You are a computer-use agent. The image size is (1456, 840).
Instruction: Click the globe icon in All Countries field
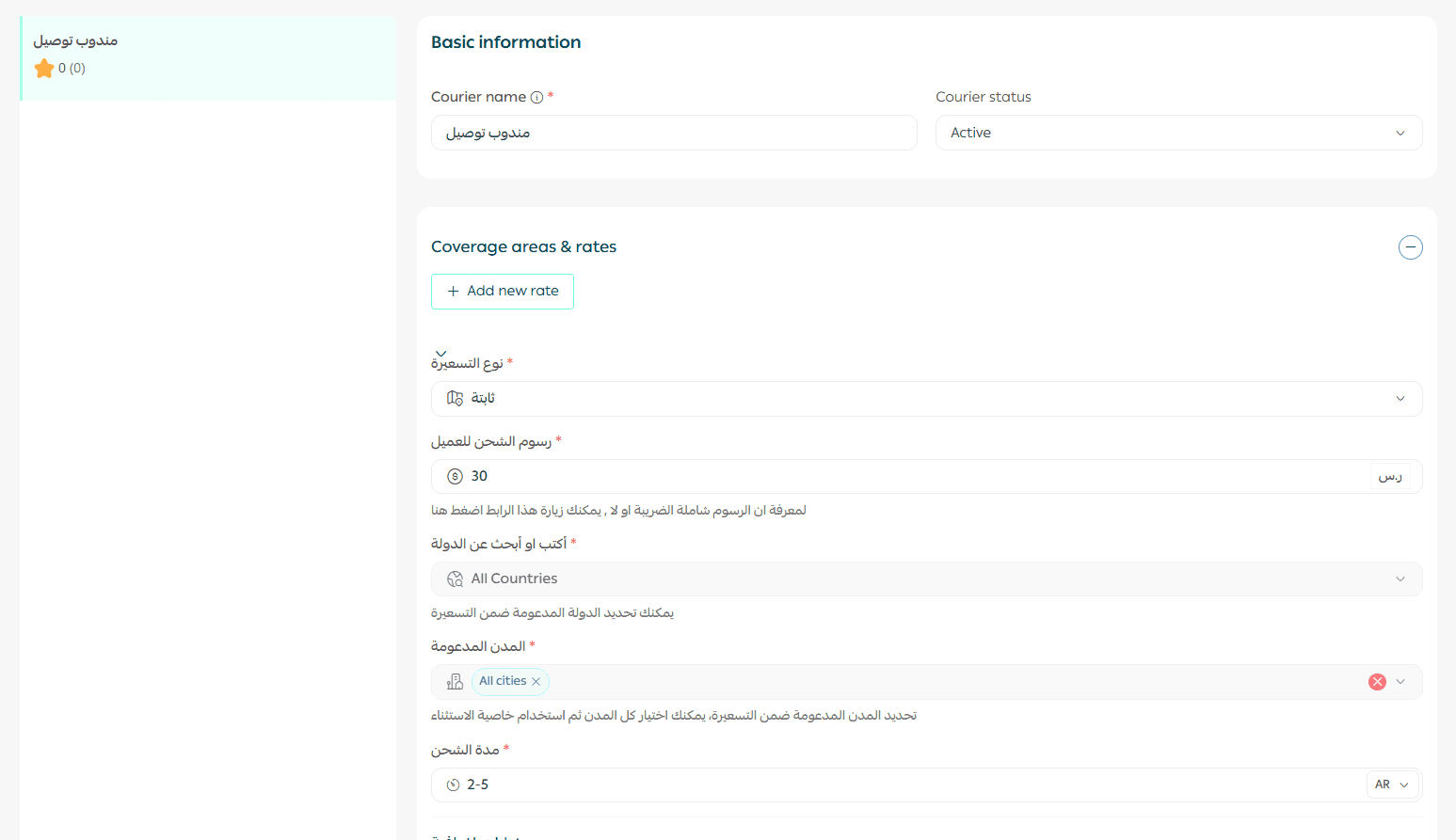coord(456,579)
